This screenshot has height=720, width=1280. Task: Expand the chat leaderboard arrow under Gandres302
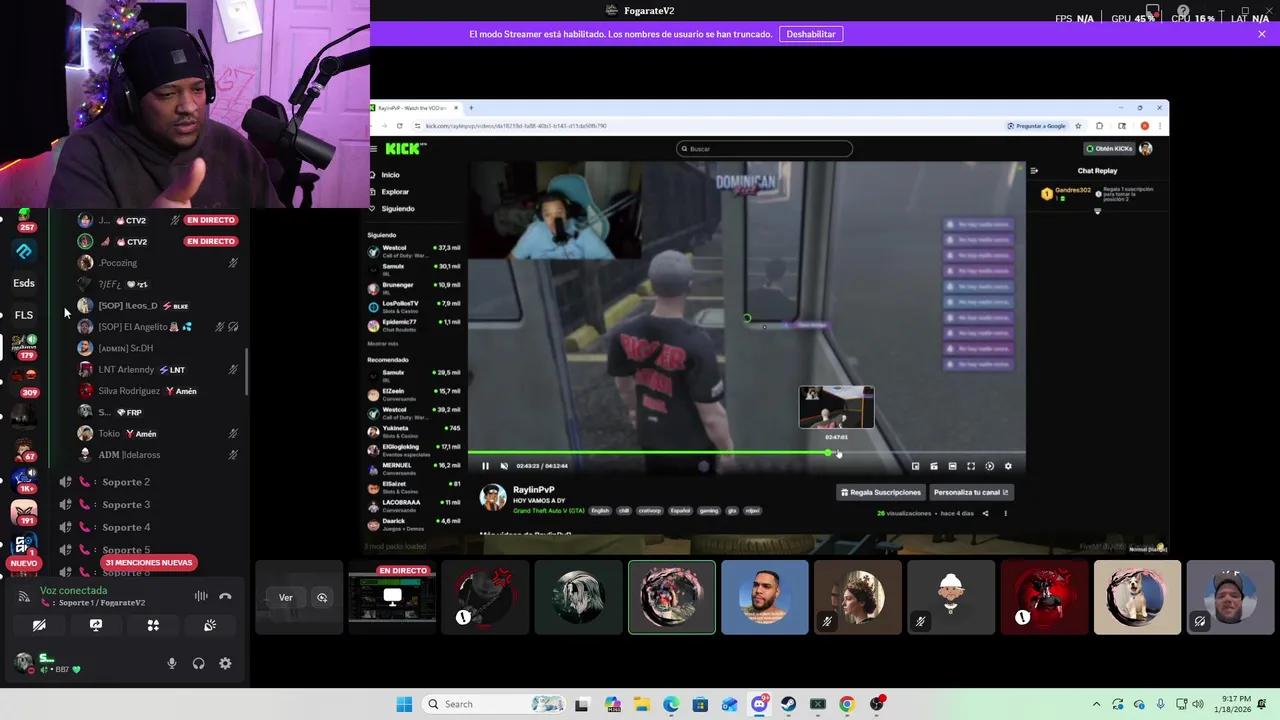[1097, 211]
